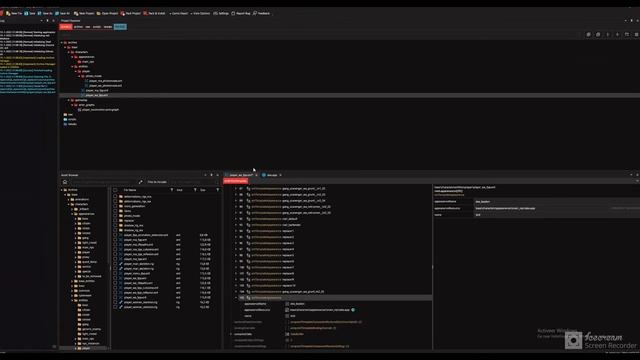Pin the Log panel
Image resolution: width=640 pixels, height=360 pixels.
47,20
